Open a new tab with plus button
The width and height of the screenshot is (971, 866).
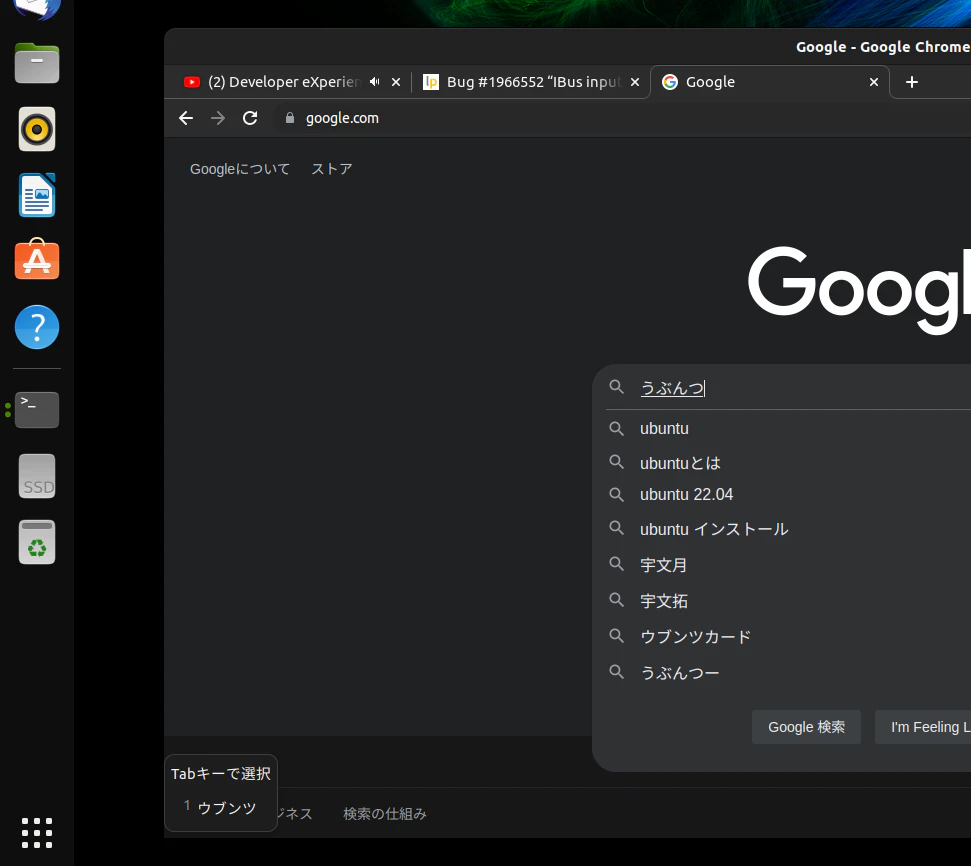tap(912, 82)
